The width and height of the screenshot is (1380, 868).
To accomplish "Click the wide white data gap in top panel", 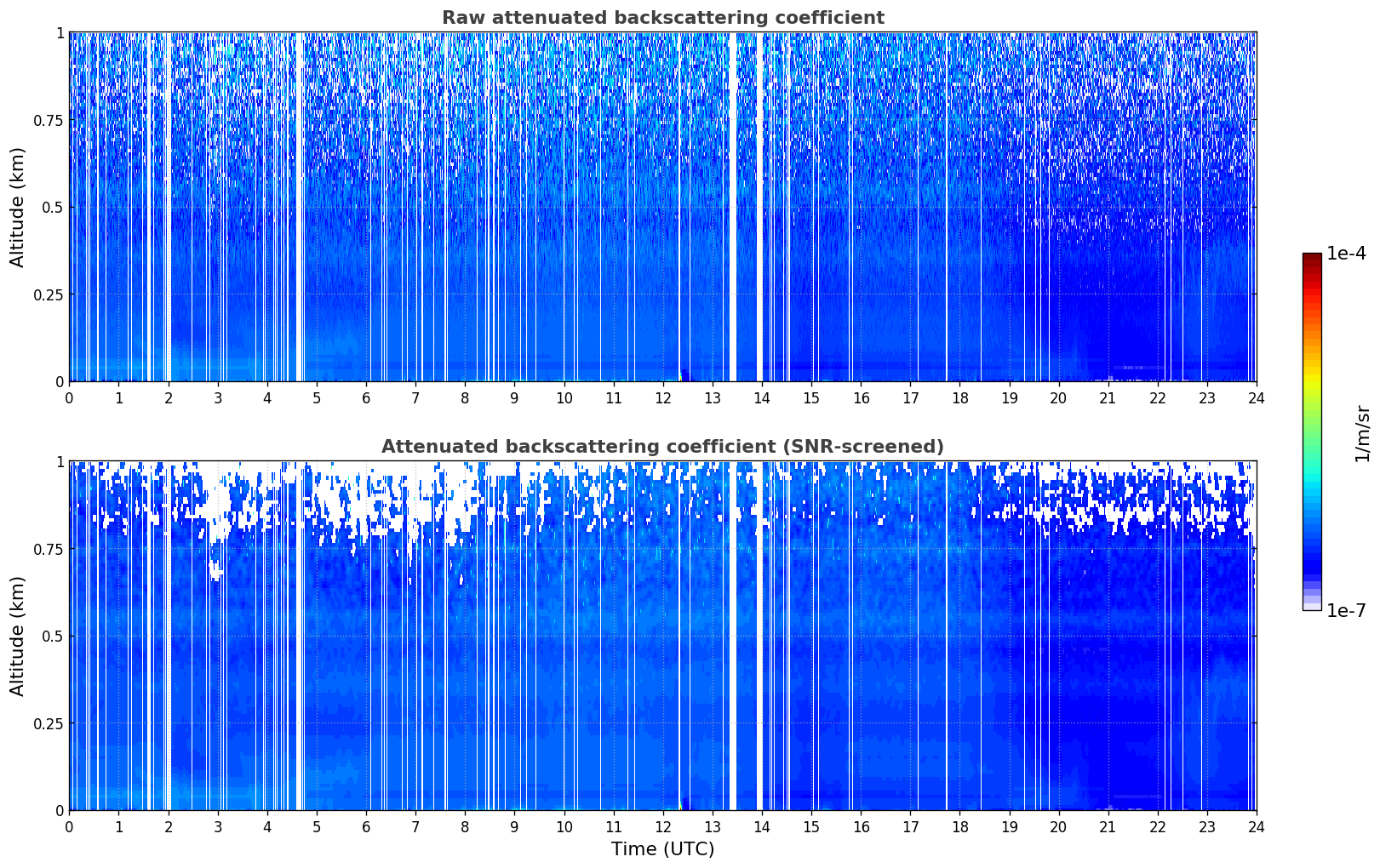I will [733, 207].
